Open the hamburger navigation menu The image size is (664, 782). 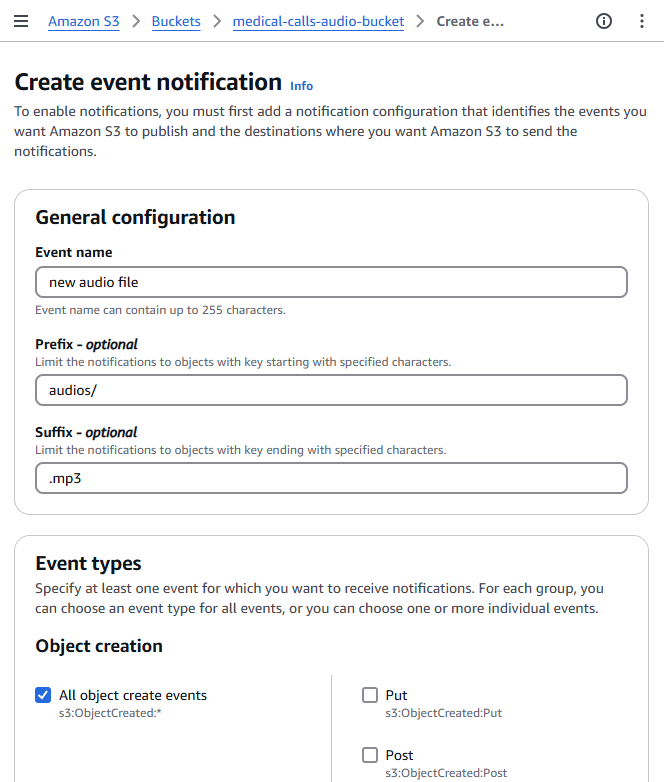click(21, 21)
